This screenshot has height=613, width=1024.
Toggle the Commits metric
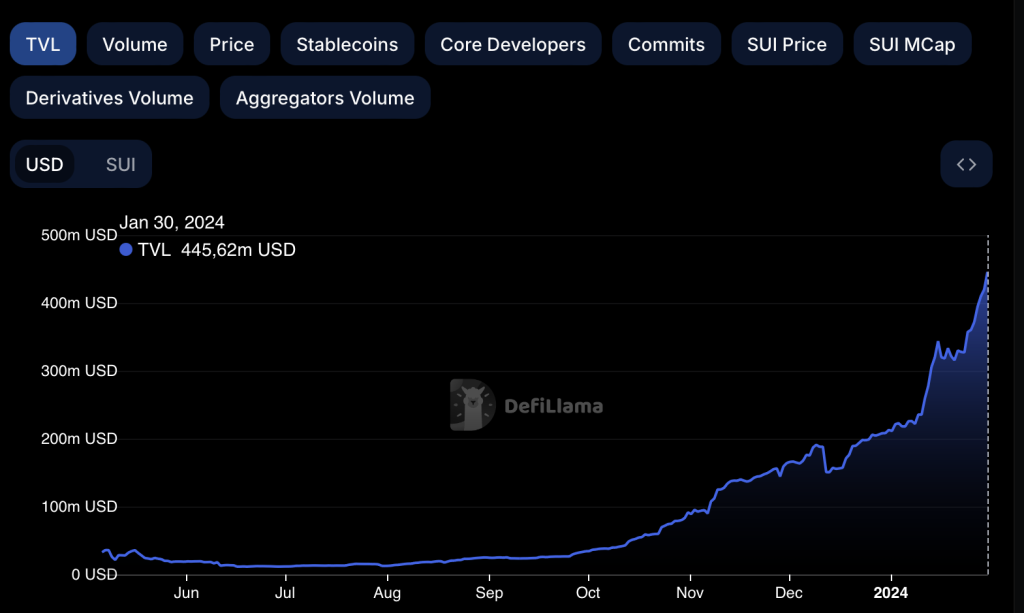pos(666,44)
